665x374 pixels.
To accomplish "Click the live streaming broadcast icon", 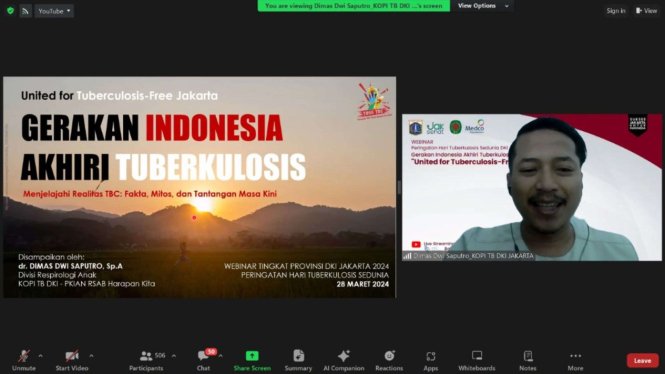I will 25,11.
